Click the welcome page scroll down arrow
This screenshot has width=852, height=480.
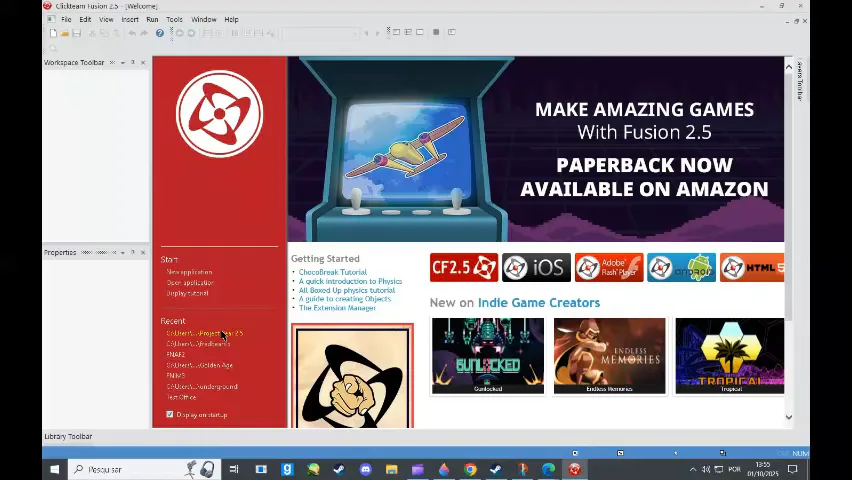tap(788, 417)
